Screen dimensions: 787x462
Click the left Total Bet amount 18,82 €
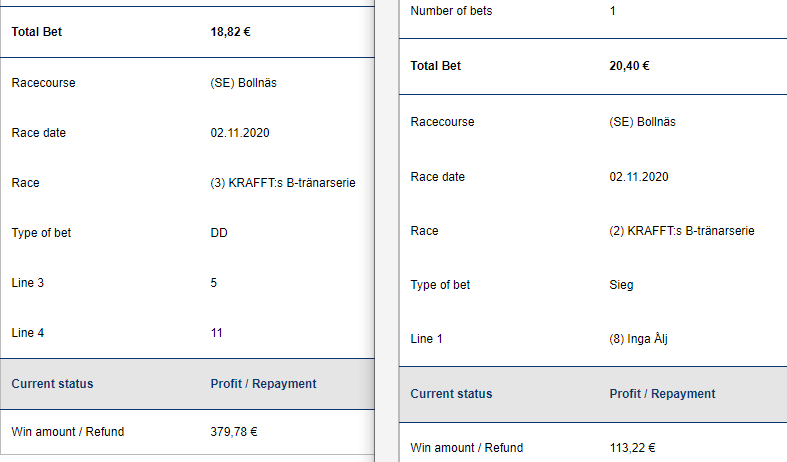tap(230, 32)
